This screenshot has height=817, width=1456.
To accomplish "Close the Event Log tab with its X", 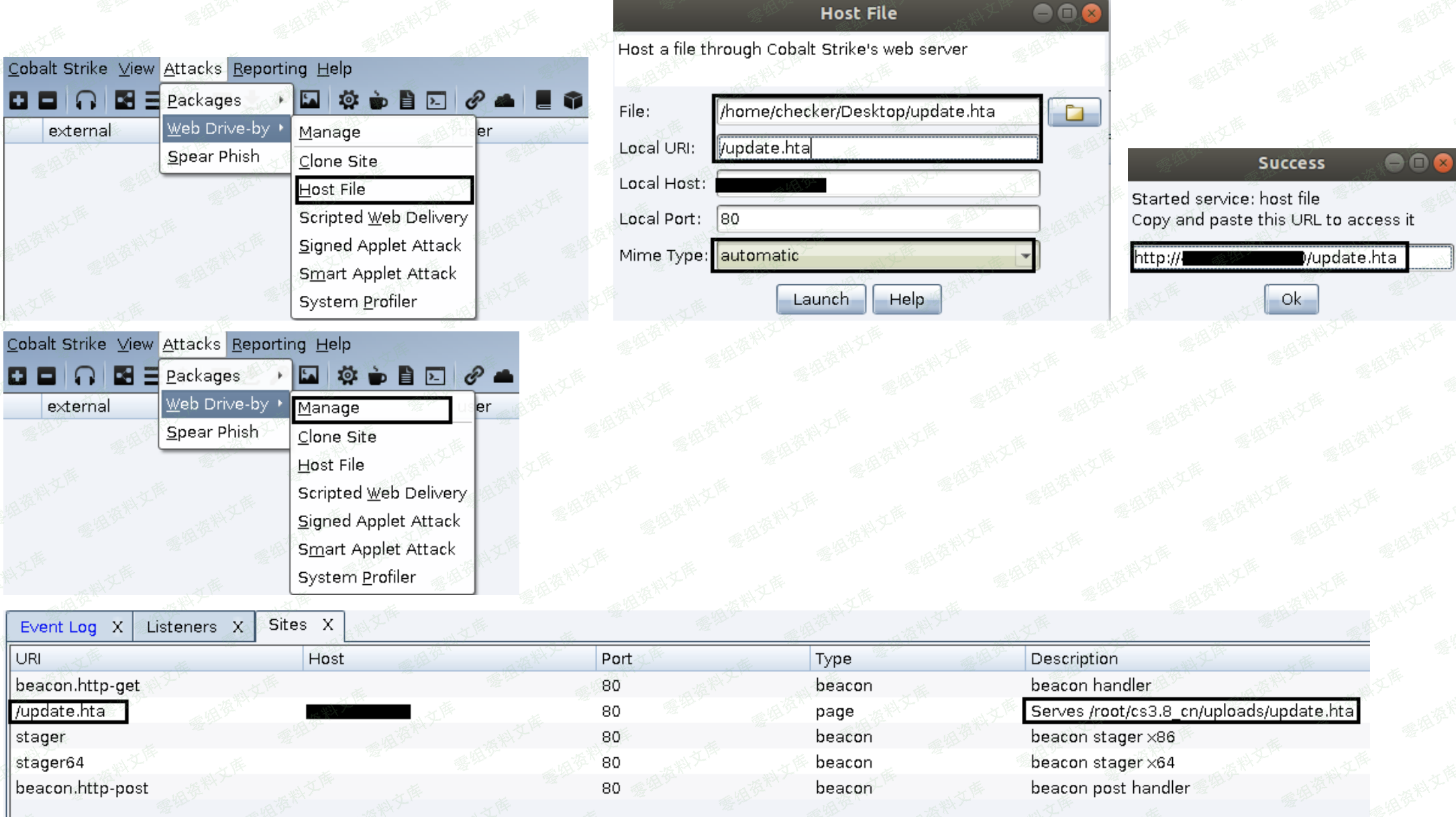I will (x=117, y=627).
